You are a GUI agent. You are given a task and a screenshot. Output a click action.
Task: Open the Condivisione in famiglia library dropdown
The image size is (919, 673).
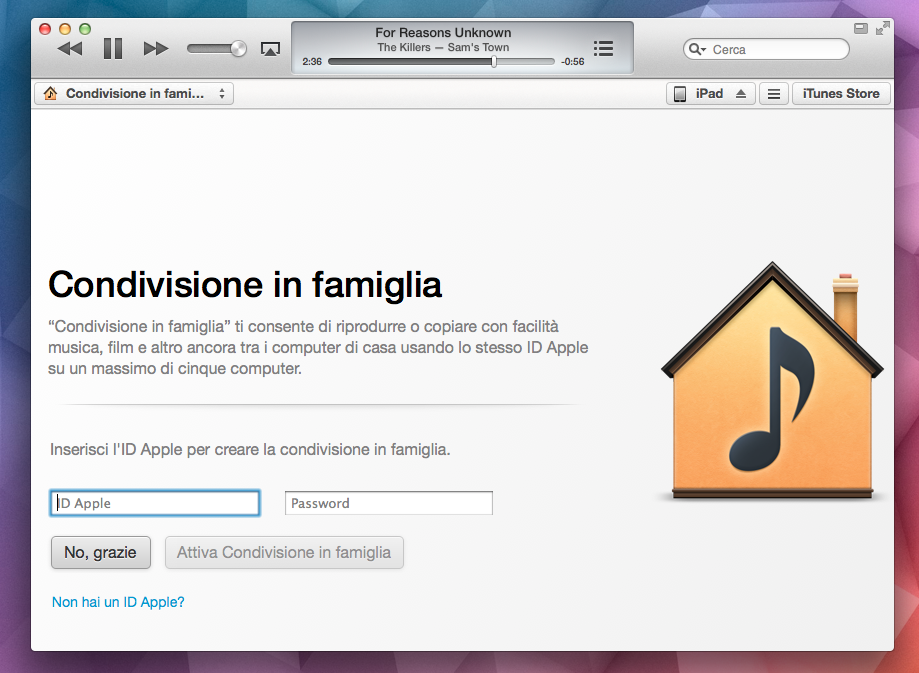pos(134,94)
